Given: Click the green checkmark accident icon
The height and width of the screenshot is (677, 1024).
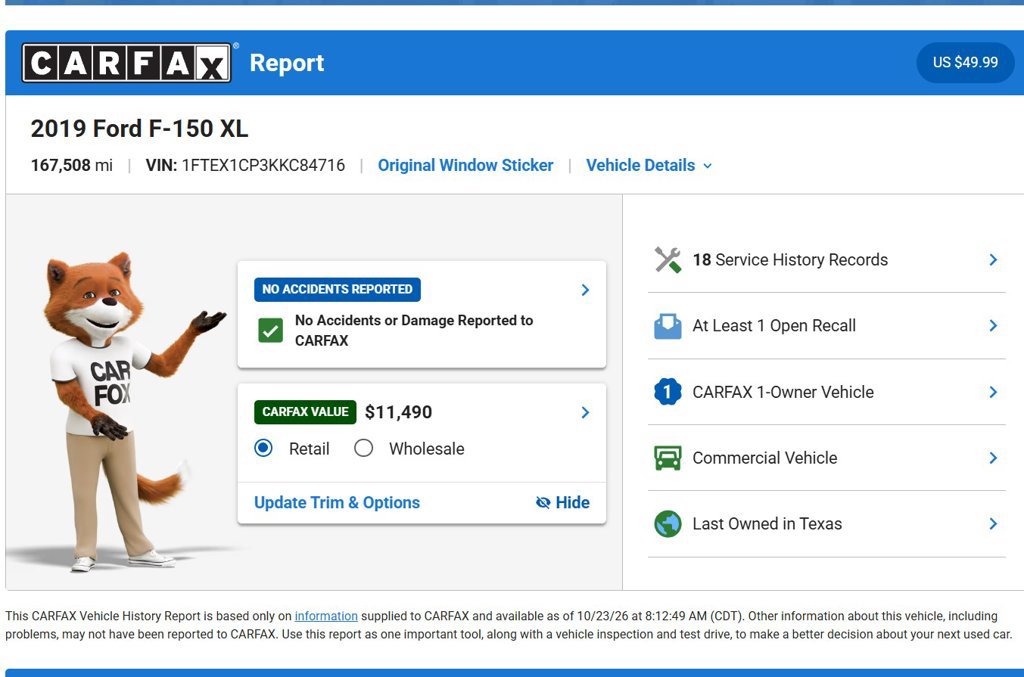Looking at the screenshot, I should point(270,330).
